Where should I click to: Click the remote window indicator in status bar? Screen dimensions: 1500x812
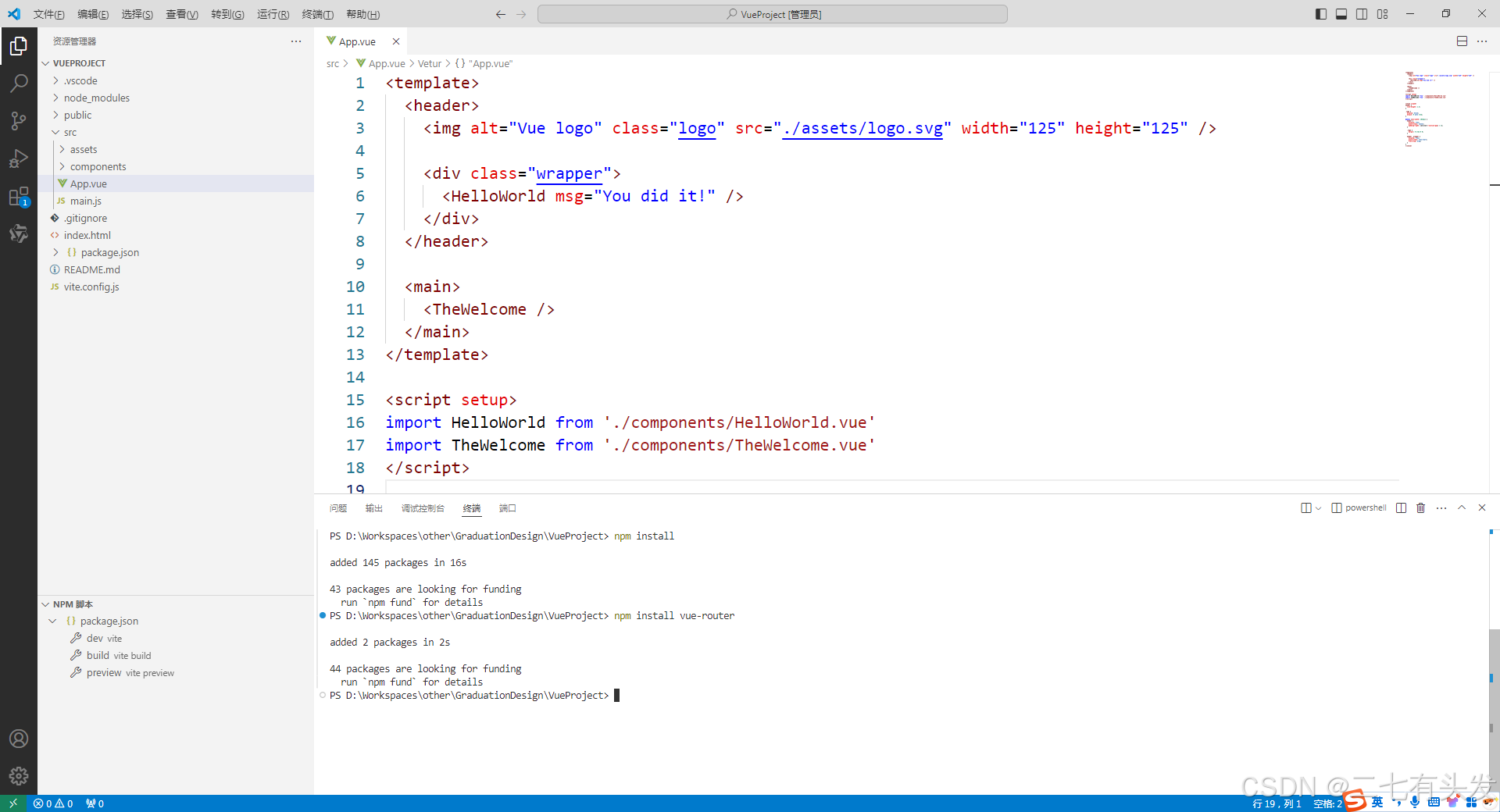(x=13, y=803)
